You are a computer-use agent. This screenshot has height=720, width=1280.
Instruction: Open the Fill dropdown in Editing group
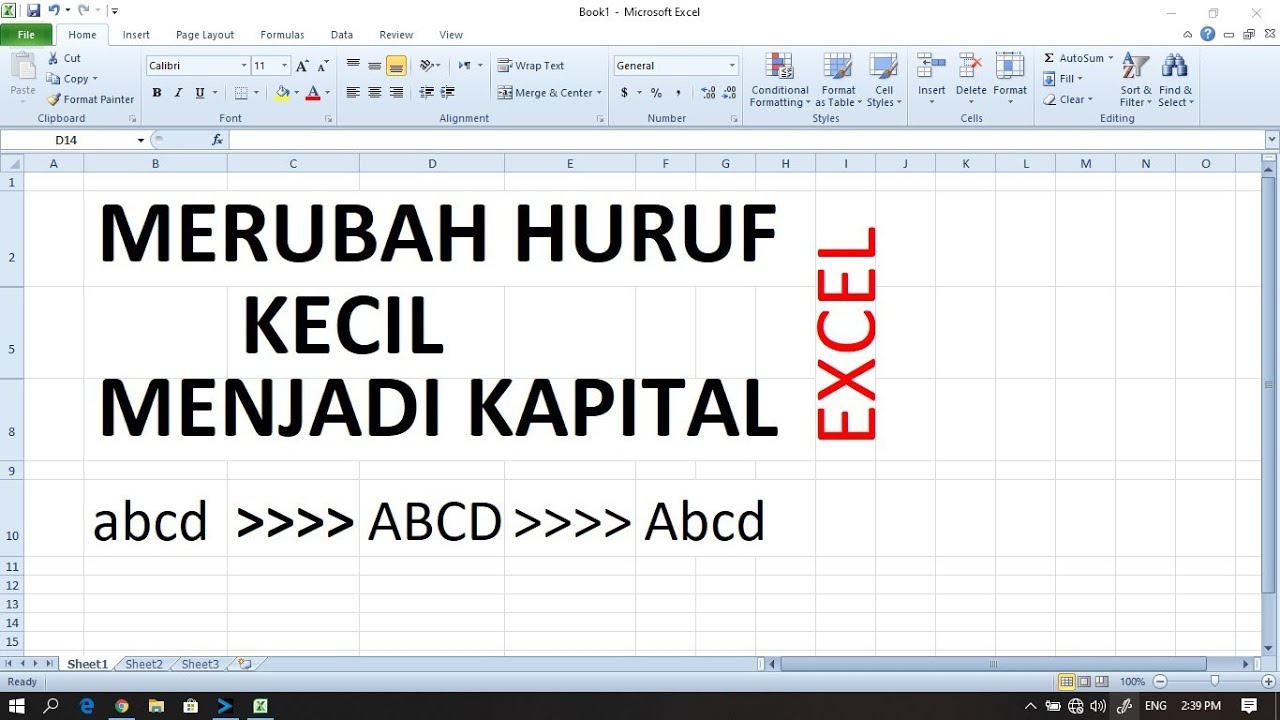click(x=1063, y=79)
